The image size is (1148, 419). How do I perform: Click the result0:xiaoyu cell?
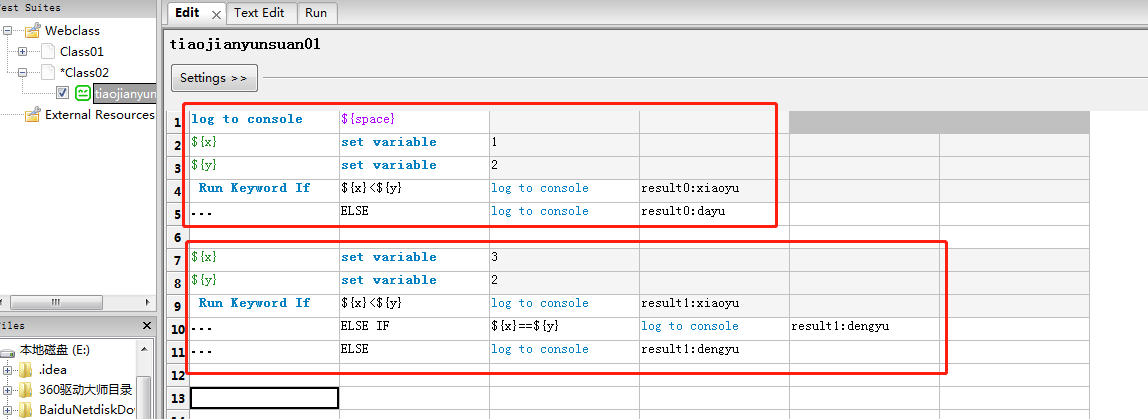click(714, 190)
